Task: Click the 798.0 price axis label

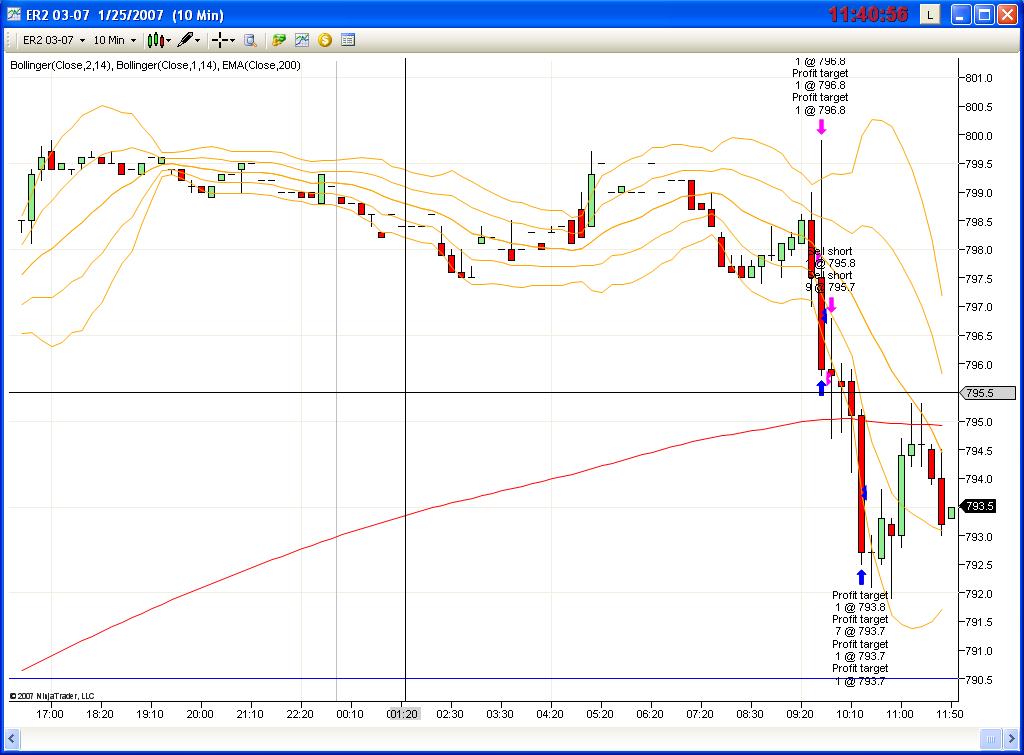Action: (x=979, y=250)
